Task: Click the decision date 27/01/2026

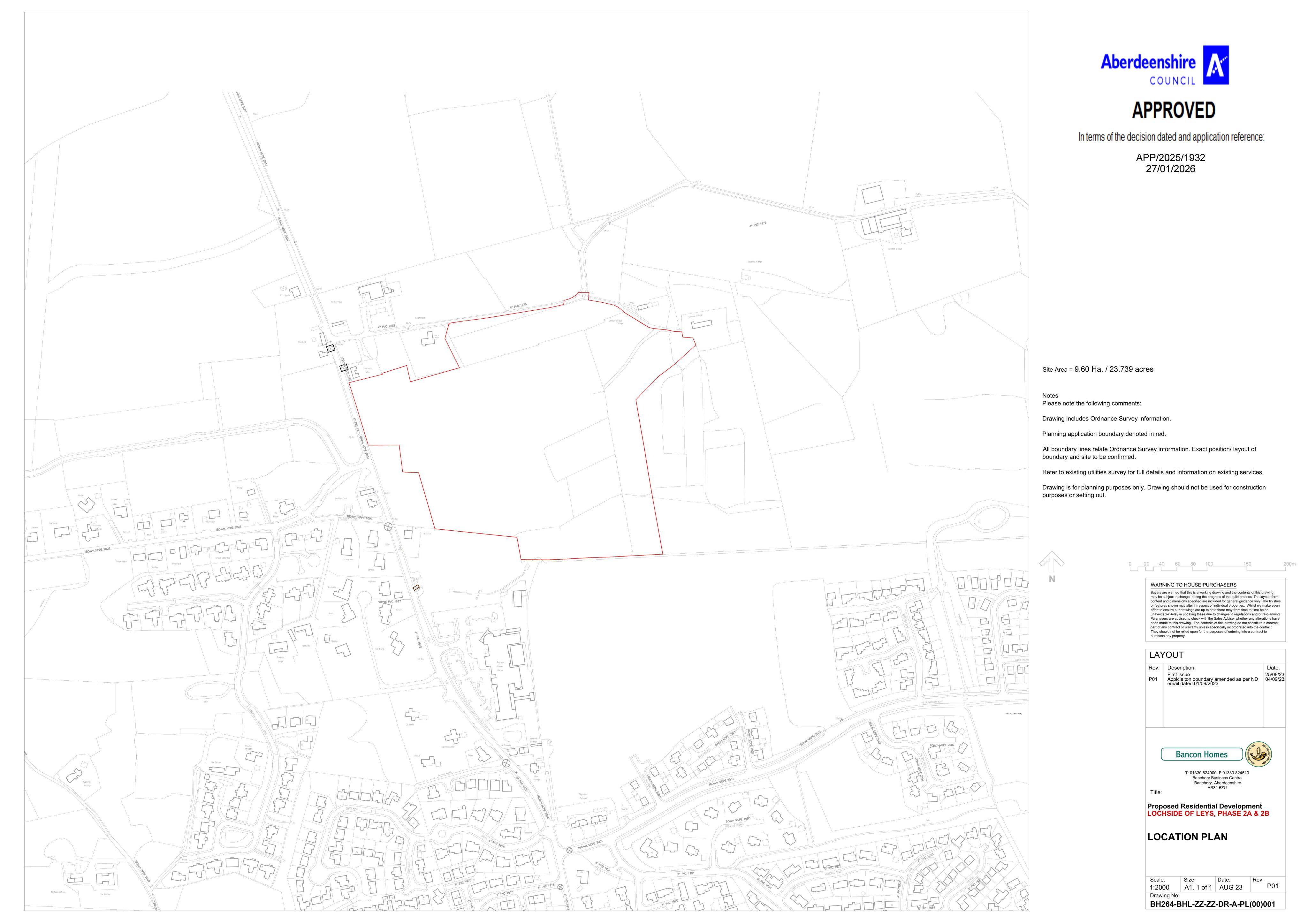Action: [1170, 169]
